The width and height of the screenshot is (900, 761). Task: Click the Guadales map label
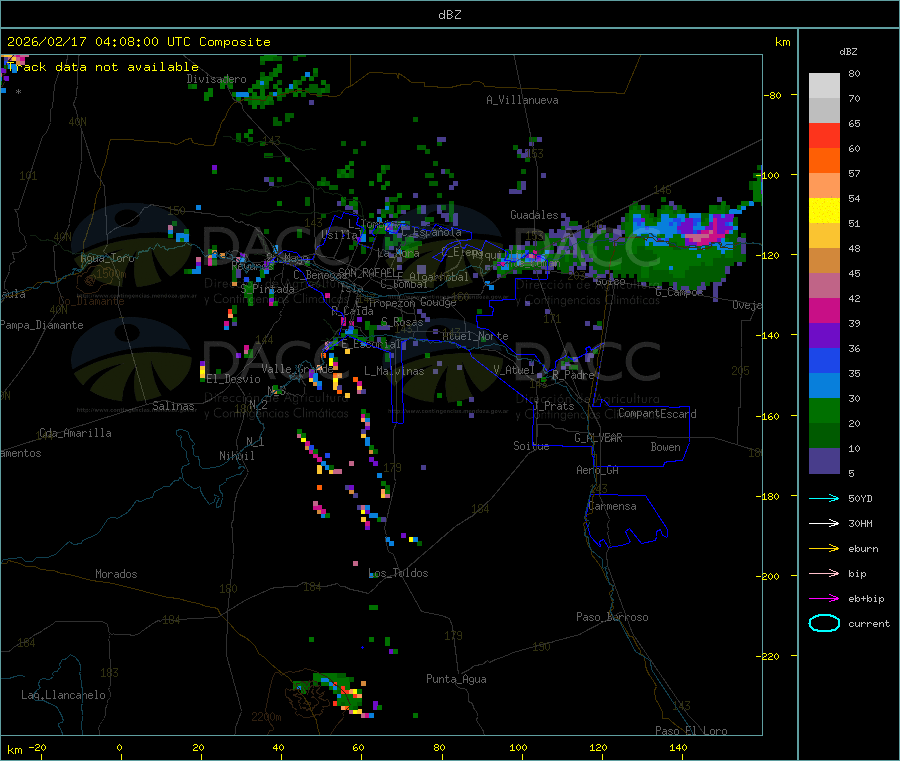[534, 215]
